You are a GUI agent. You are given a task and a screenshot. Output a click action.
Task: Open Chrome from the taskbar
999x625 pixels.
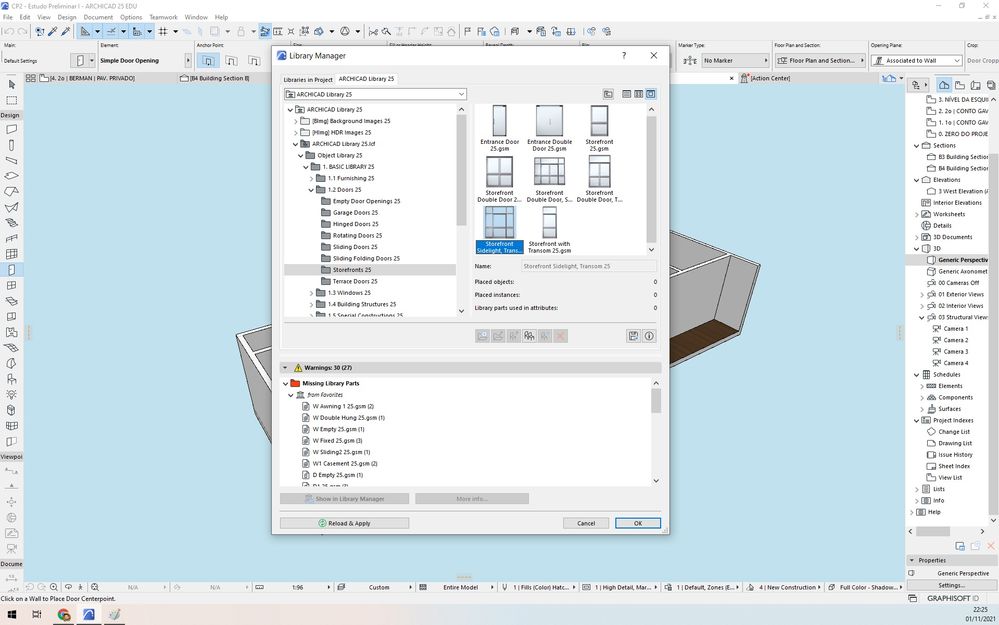[x=63, y=615]
